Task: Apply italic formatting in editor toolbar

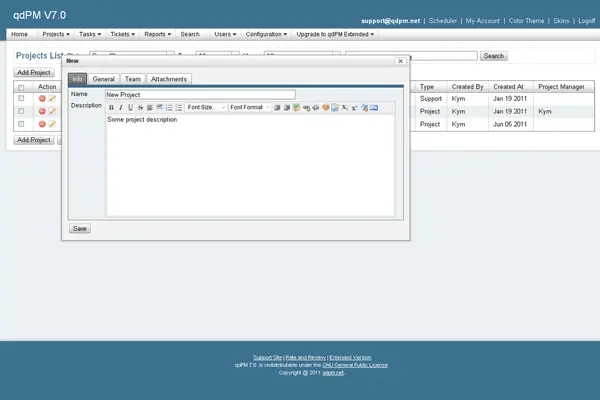Action: 121,107
